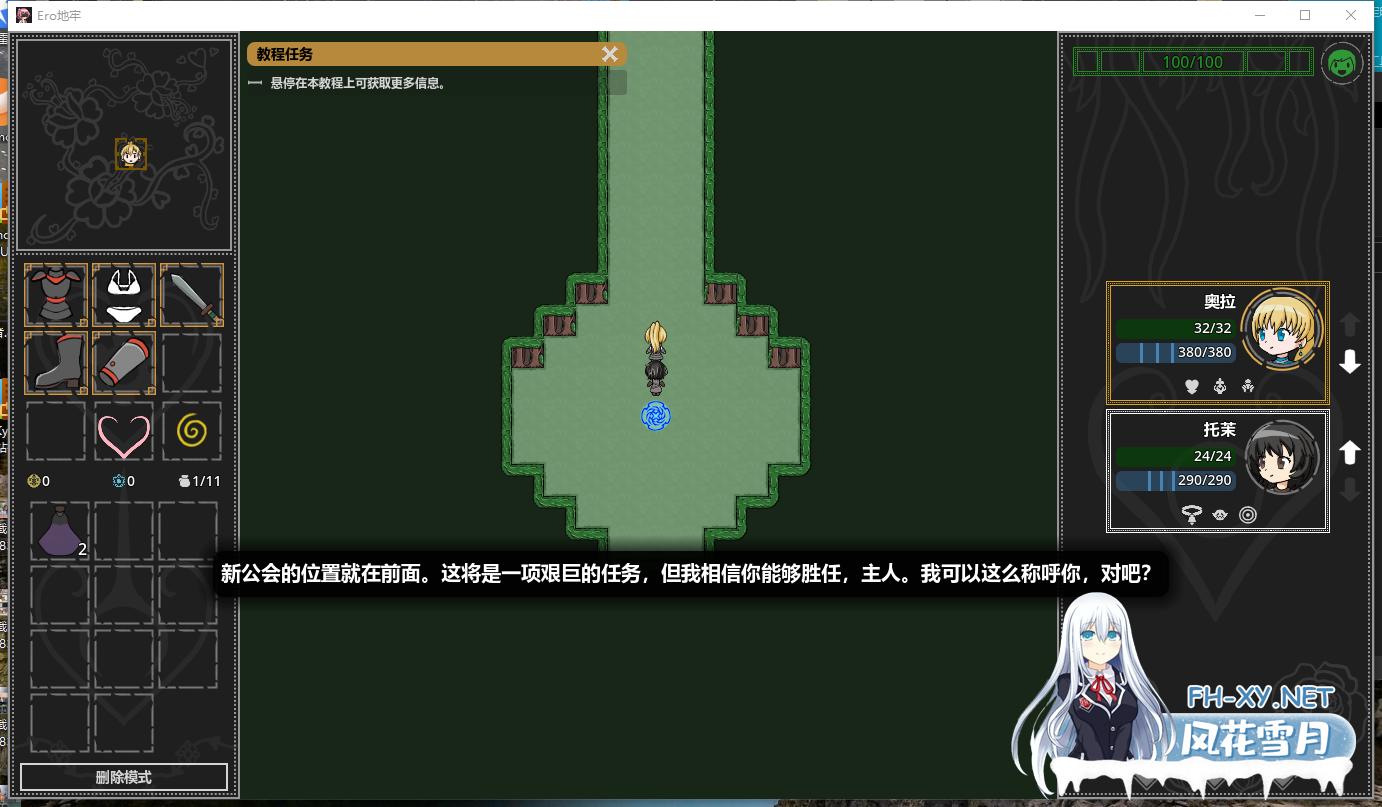Click the circular target icon under 托茉

[x=1248, y=514]
